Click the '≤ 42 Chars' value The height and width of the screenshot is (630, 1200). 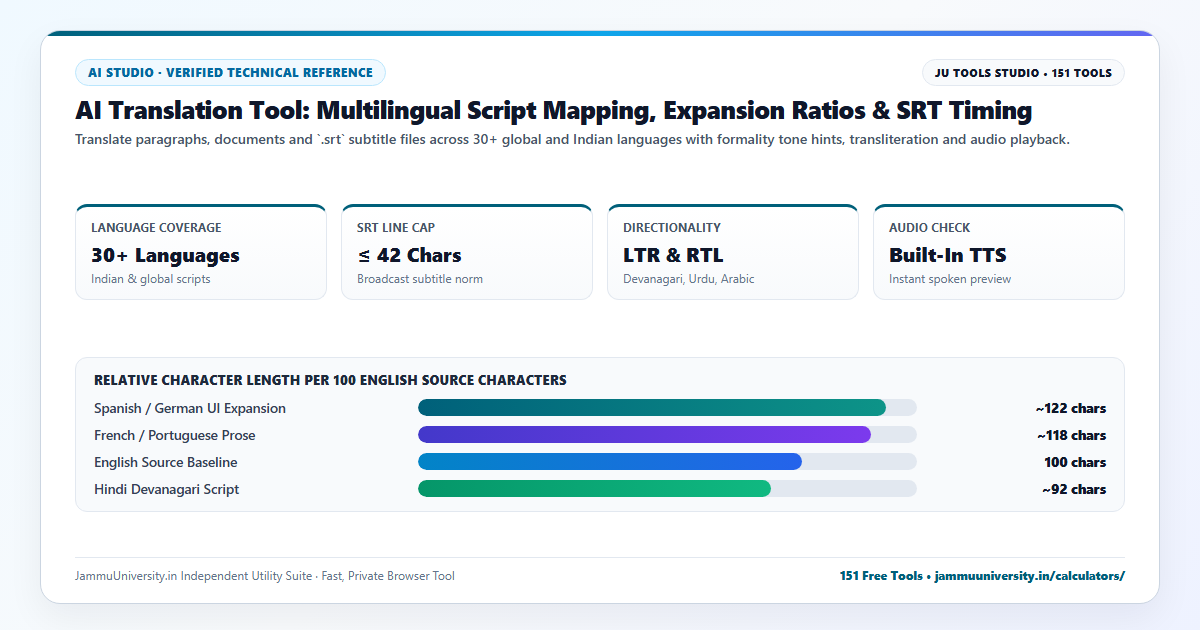tap(409, 255)
